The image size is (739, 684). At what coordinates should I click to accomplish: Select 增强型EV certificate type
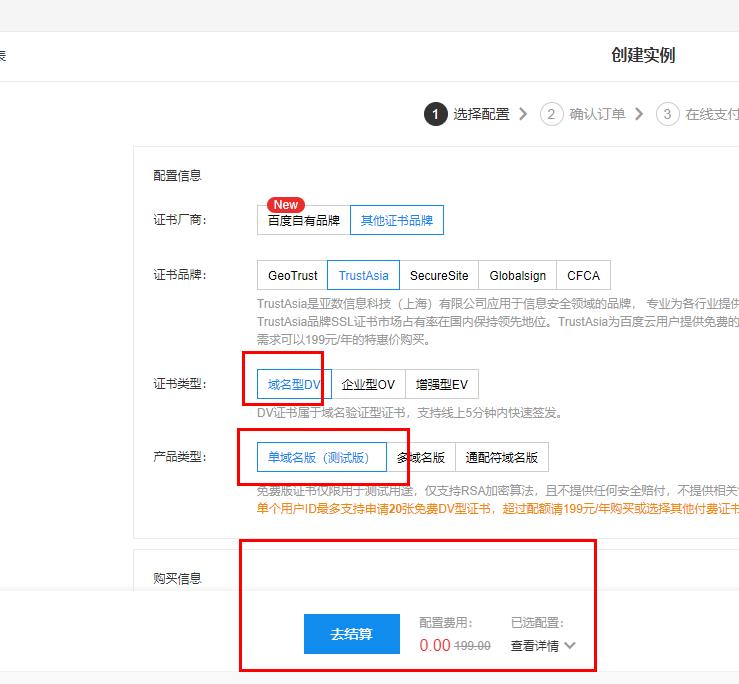click(x=442, y=384)
